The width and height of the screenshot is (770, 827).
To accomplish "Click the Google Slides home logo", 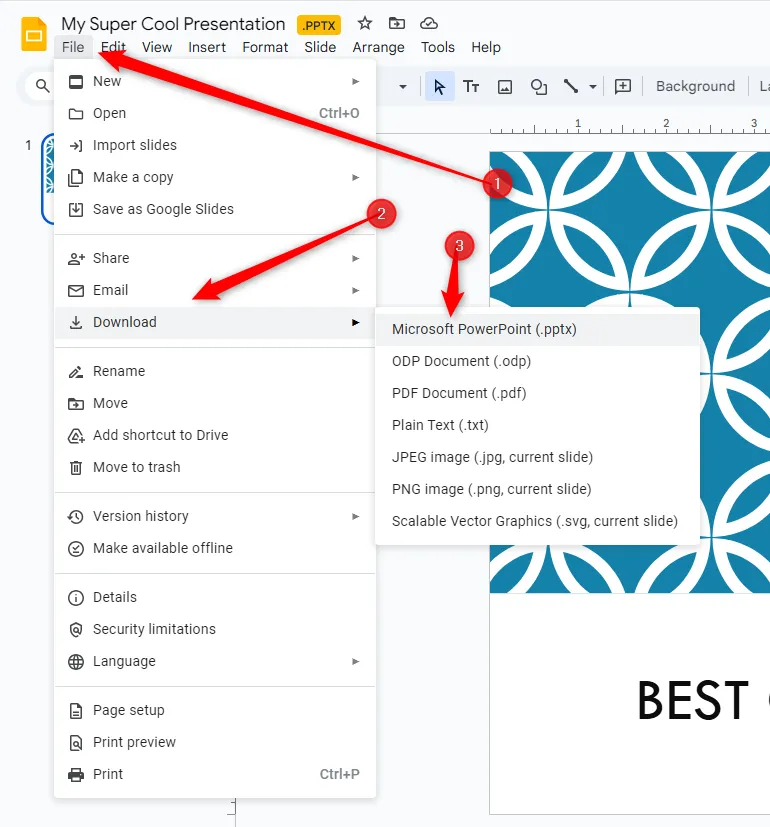I will coord(34,34).
